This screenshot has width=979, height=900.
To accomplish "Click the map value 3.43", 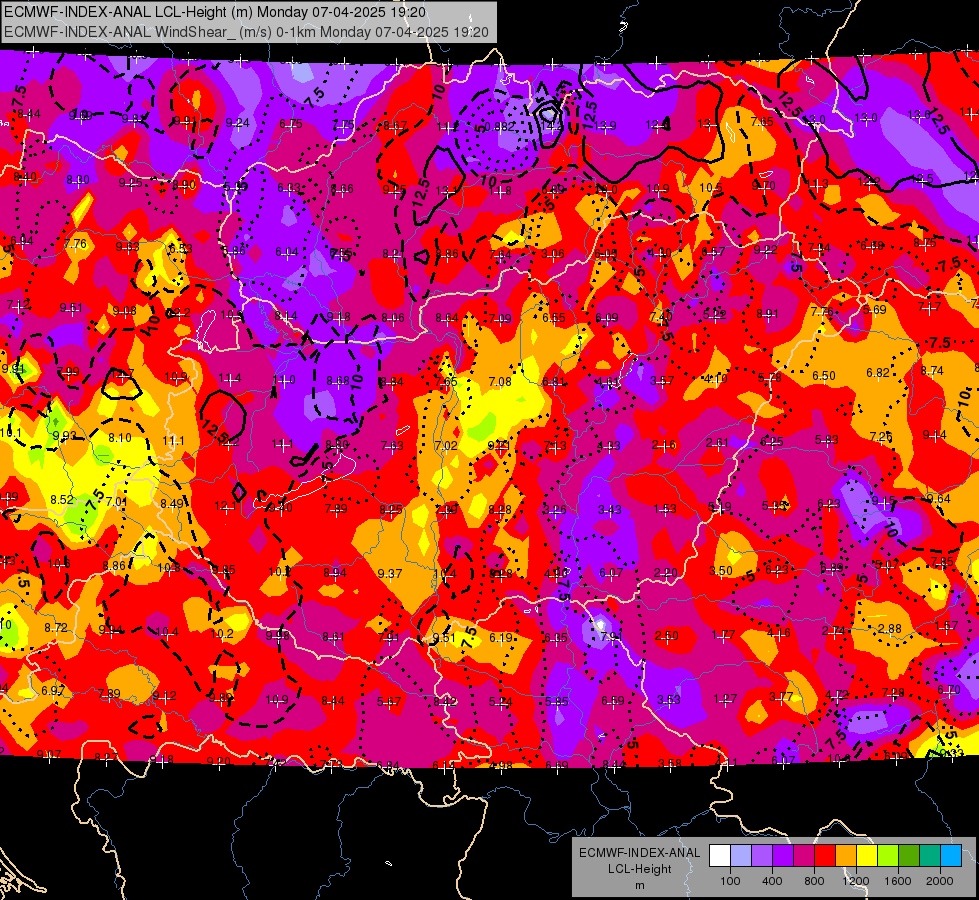I will 609,510.
